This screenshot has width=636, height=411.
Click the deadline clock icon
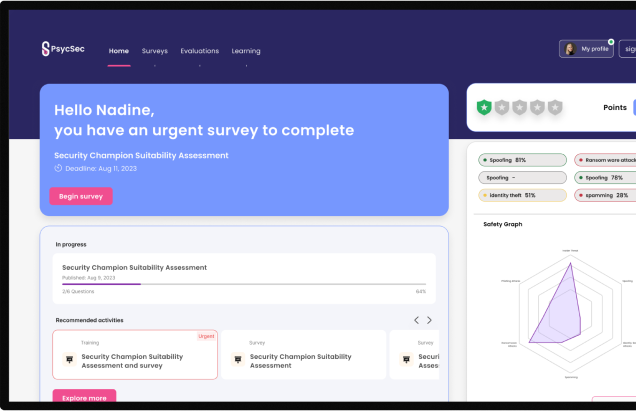pyautogui.click(x=58, y=168)
